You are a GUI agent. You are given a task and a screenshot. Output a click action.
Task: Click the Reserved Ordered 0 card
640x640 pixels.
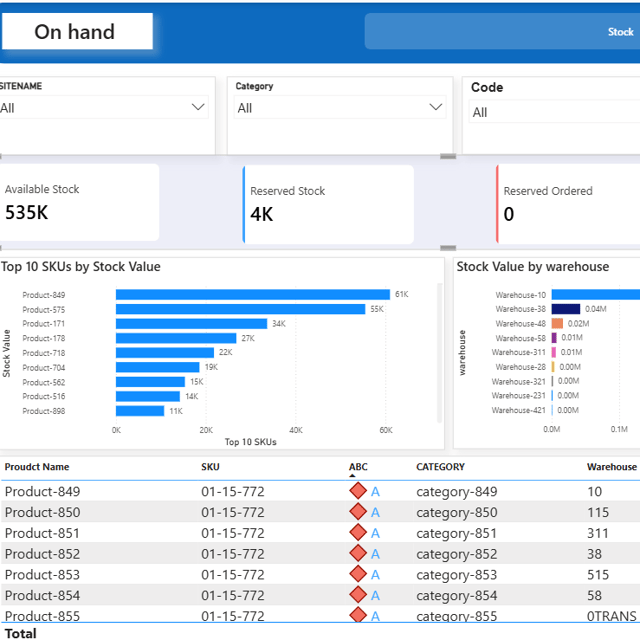coord(568,204)
